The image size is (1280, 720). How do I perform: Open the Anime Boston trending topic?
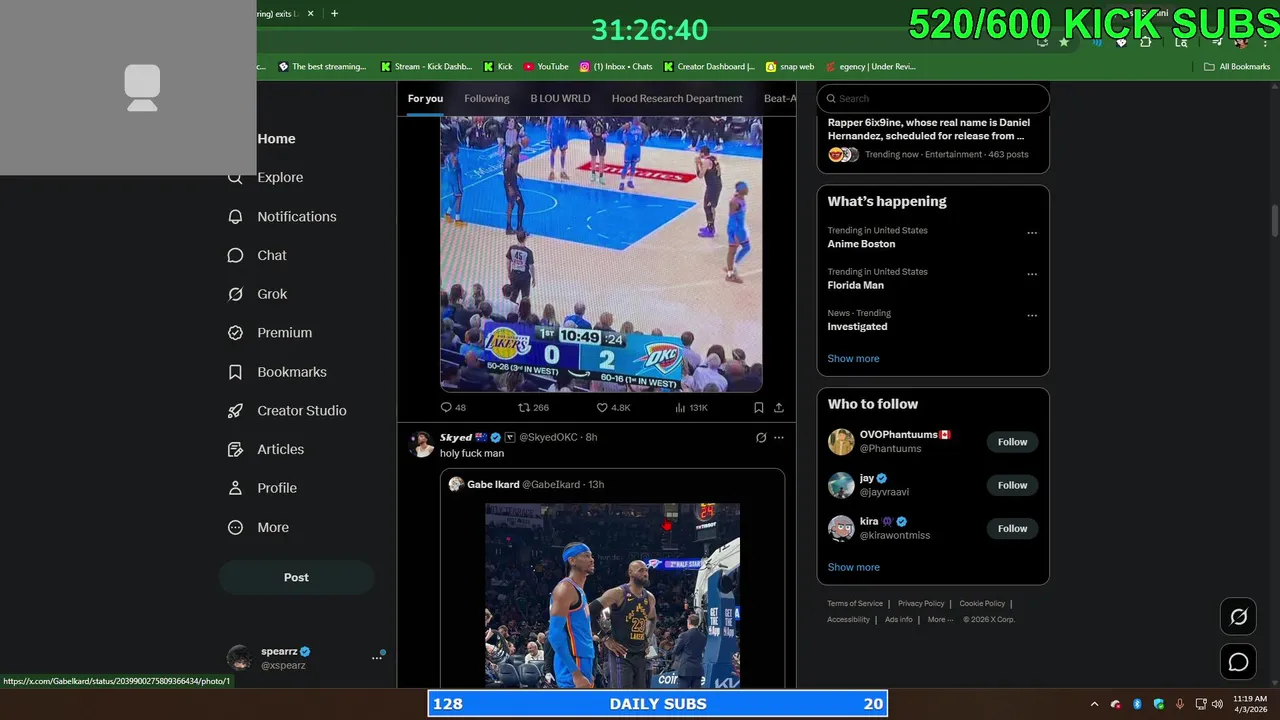pos(861,244)
